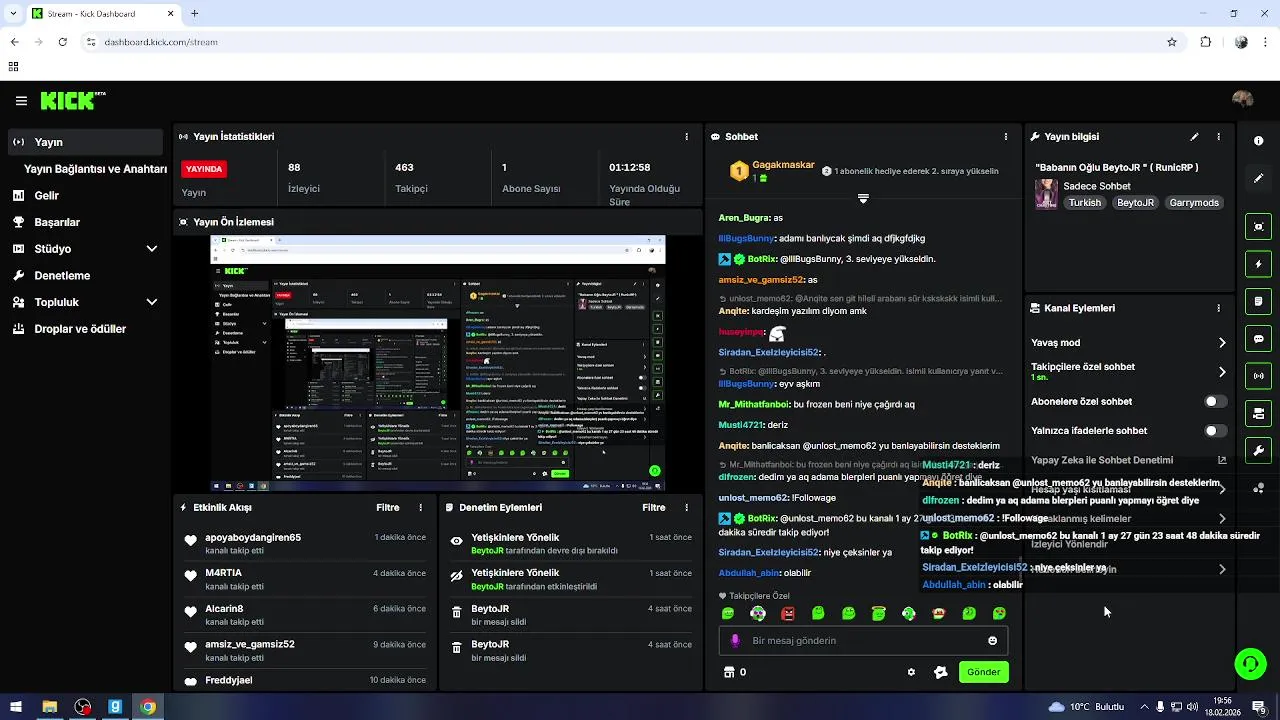Open the green headset support button

pos(1249,663)
